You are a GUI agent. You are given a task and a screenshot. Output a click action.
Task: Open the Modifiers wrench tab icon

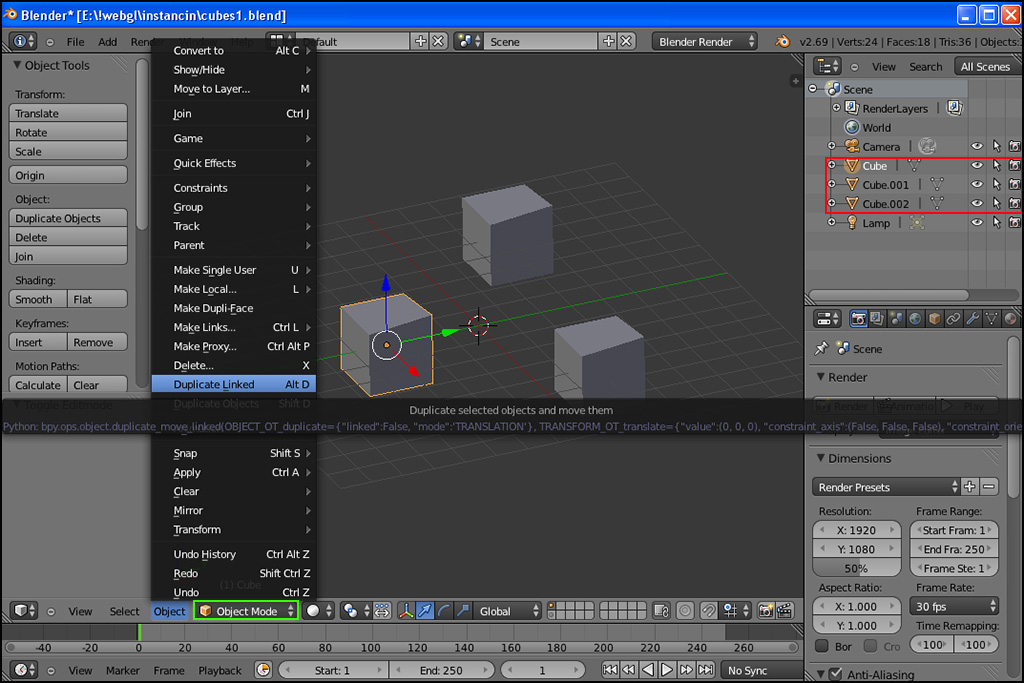coord(972,319)
